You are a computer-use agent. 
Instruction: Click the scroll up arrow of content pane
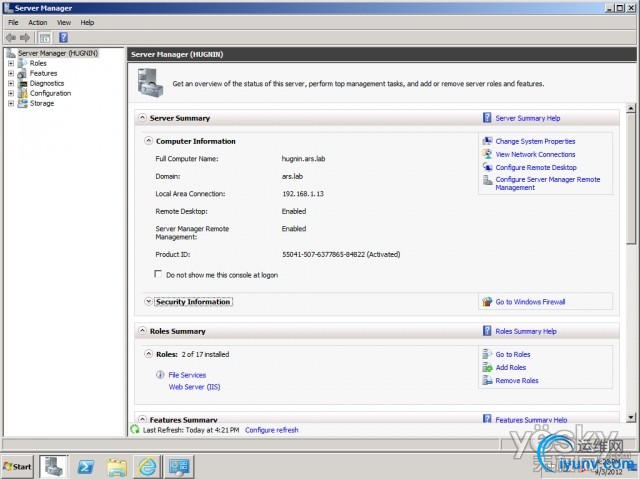tap(631, 108)
